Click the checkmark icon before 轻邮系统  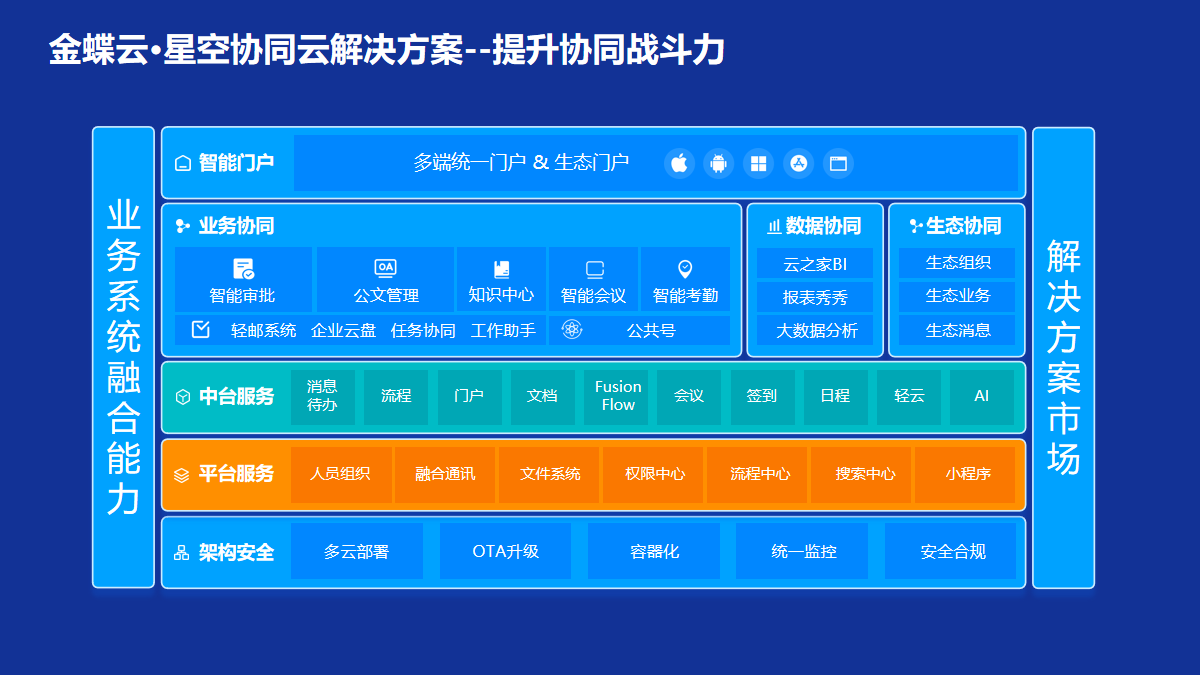[x=201, y=329]
